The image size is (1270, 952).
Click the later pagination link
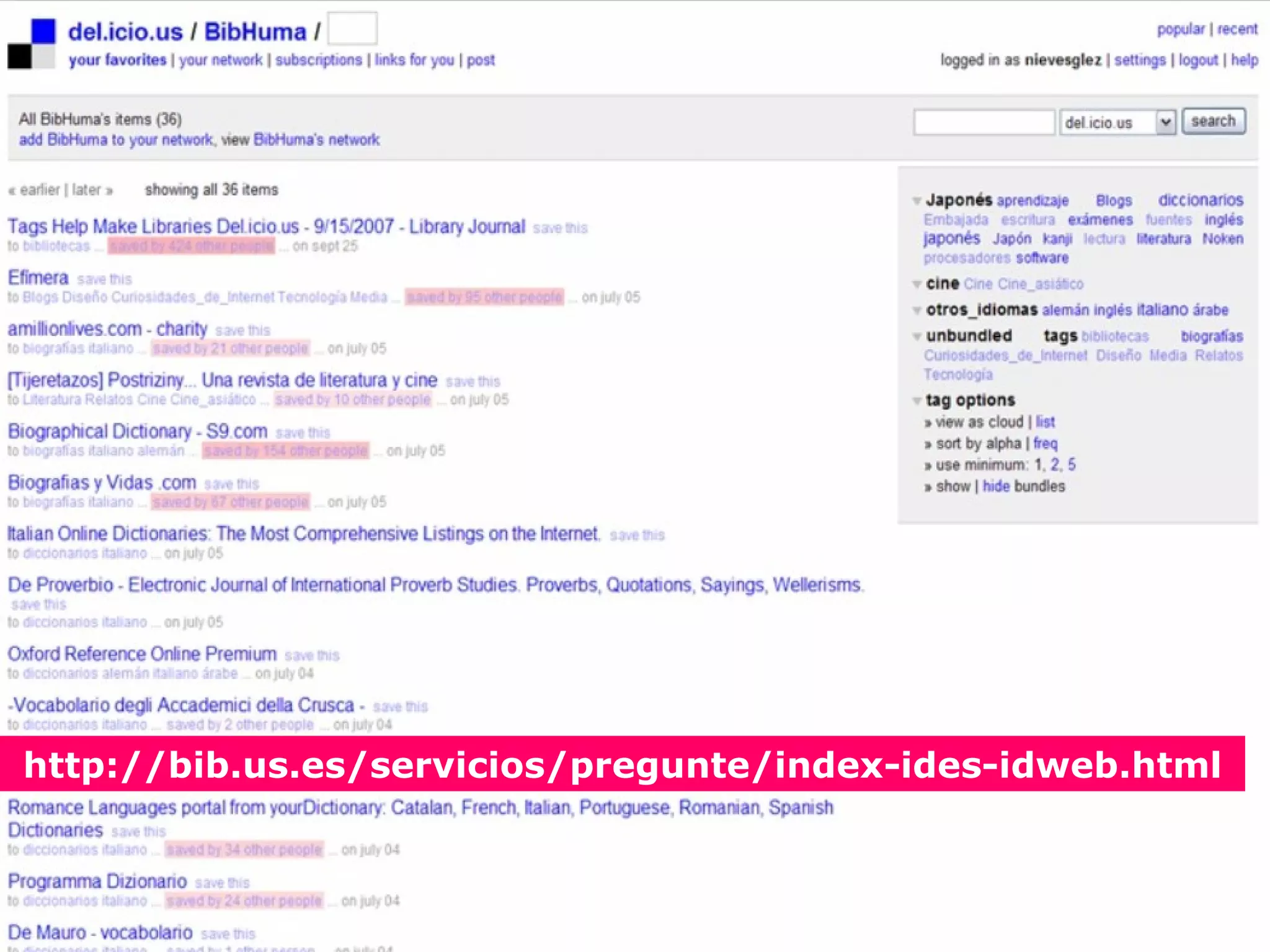[92, 190]
